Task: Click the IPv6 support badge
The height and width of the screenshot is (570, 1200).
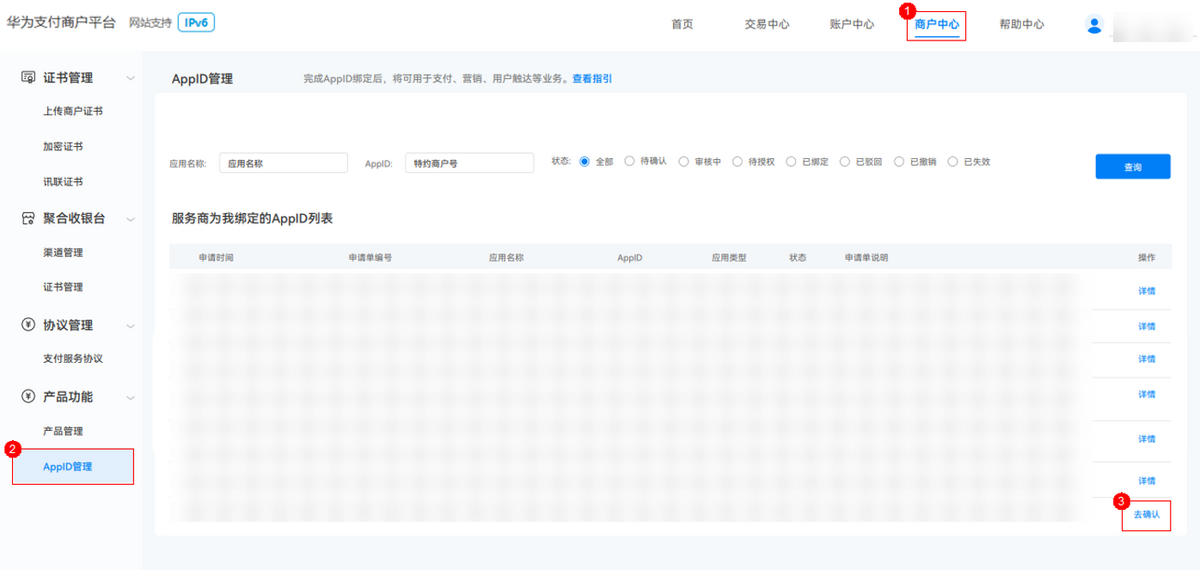Action: (x=196, y=22)
